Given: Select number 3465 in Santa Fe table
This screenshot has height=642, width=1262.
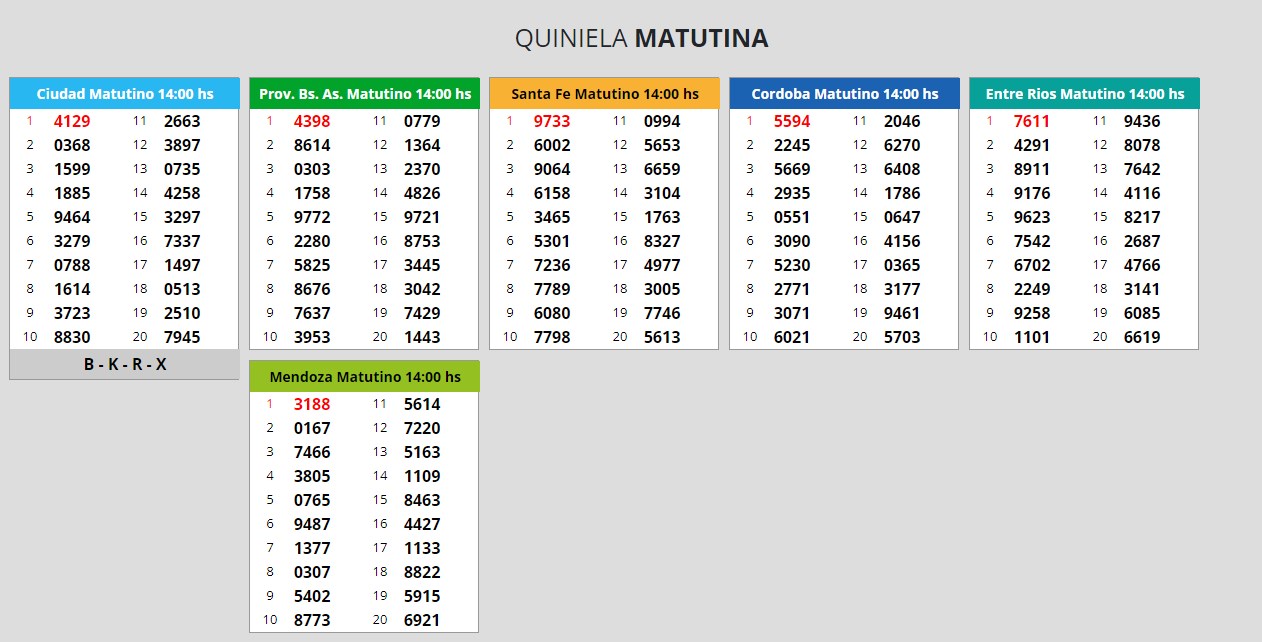Looking at the screenshot, I should (x=552, y=217).
